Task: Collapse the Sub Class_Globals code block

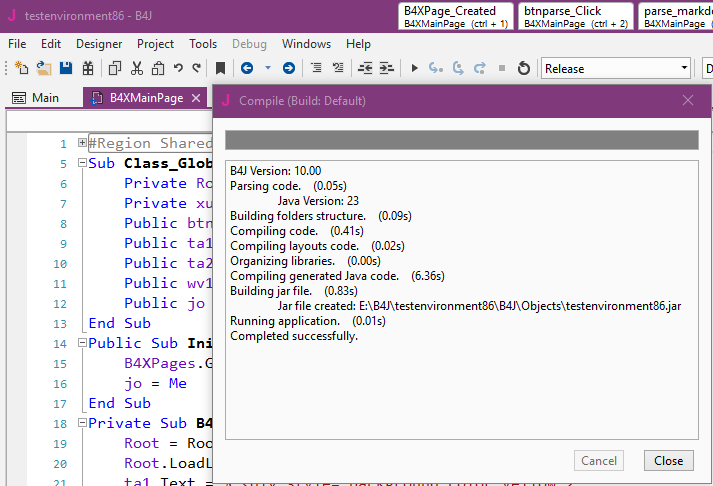Action: pos(82,162)
